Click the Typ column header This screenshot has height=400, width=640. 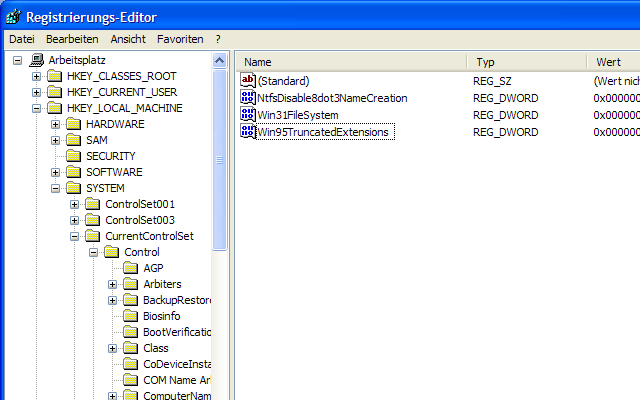point(525,62)
